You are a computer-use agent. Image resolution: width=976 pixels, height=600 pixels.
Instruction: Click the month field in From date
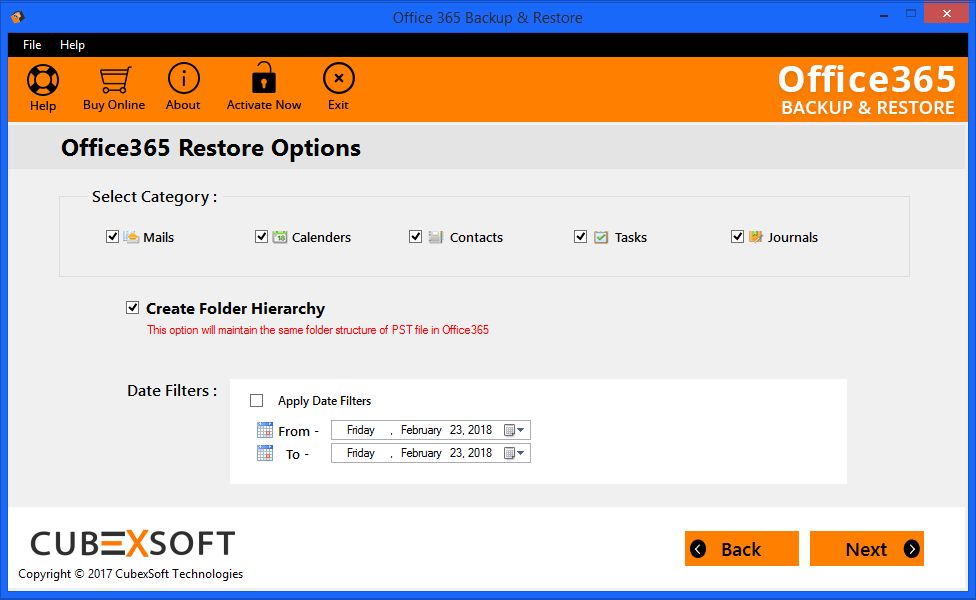(420, 430)
